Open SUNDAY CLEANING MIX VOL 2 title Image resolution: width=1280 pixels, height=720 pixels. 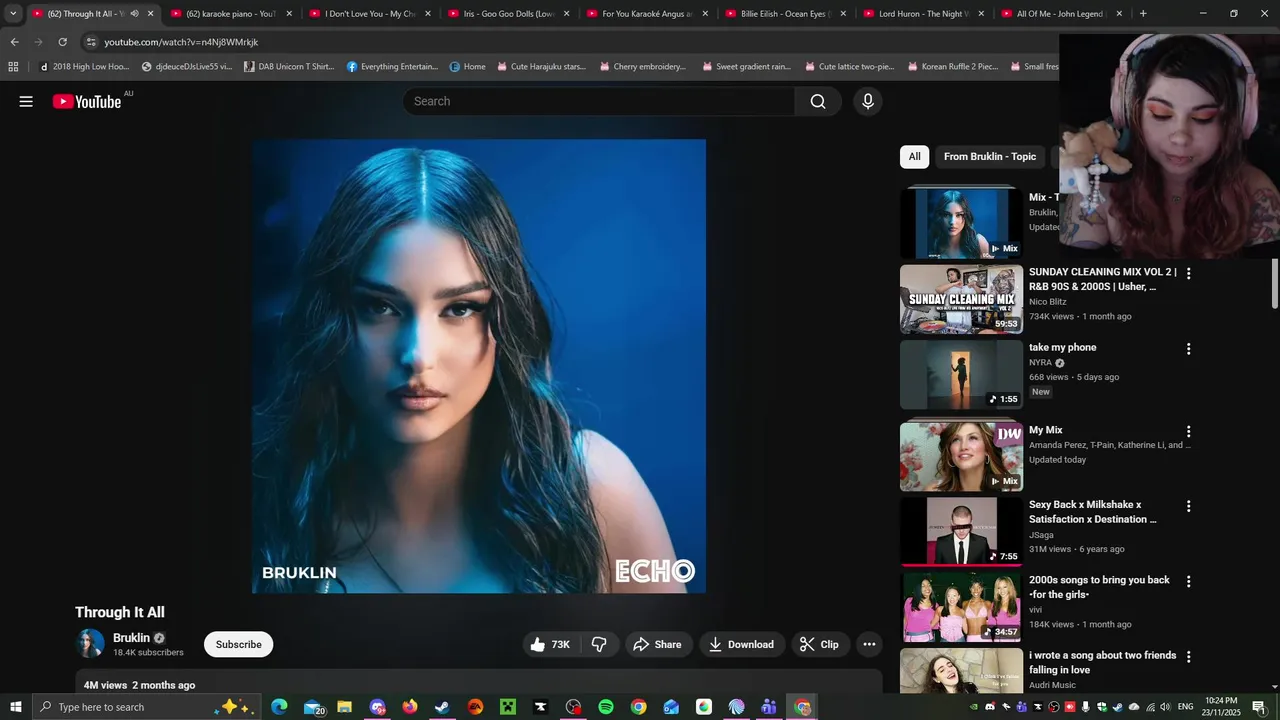pos(1103,279)
